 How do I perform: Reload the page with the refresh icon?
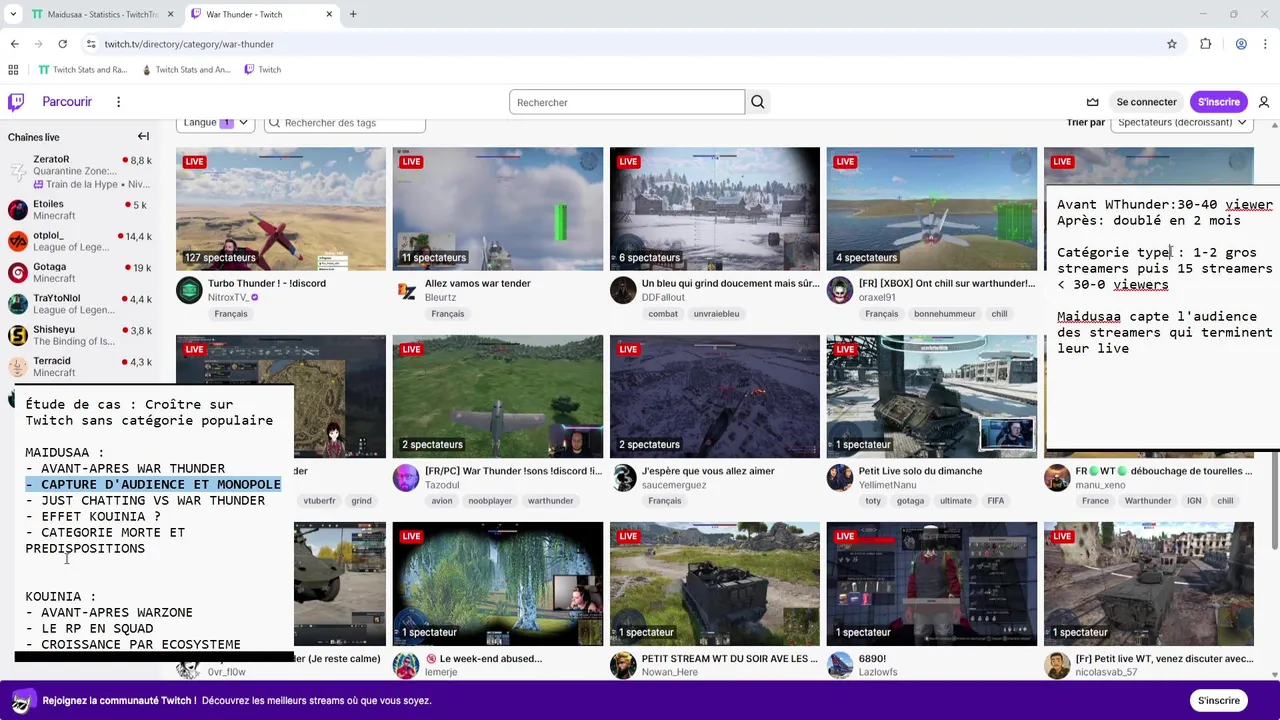tap(63, 44)
